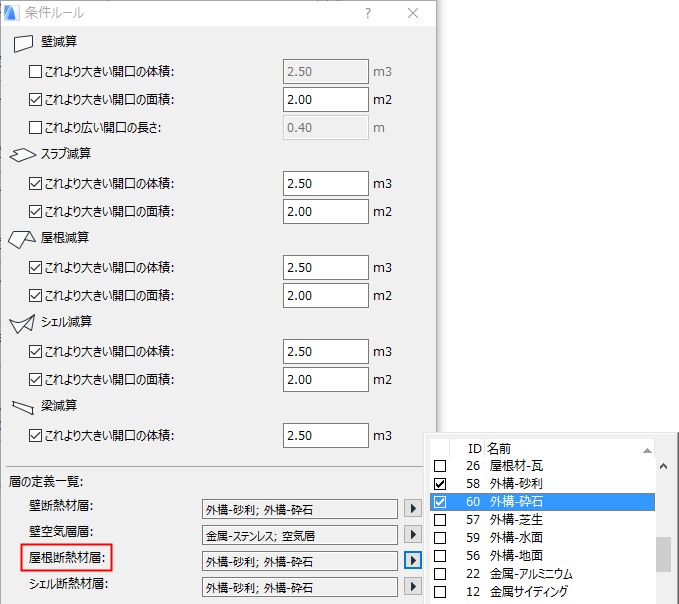Uncheck the 外構-砂利 material checkbox
Screen dimensions: 679x604
[x=440, y=484]
